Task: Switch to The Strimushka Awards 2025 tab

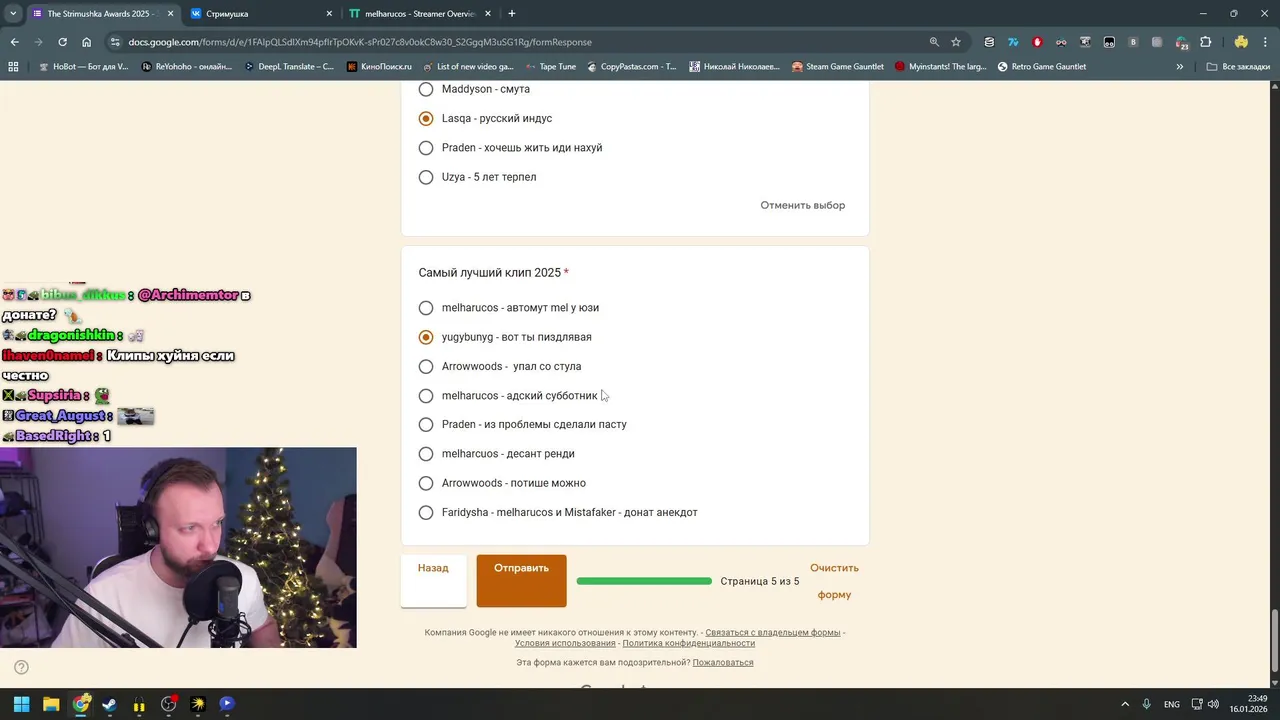Action: (104, 14)
